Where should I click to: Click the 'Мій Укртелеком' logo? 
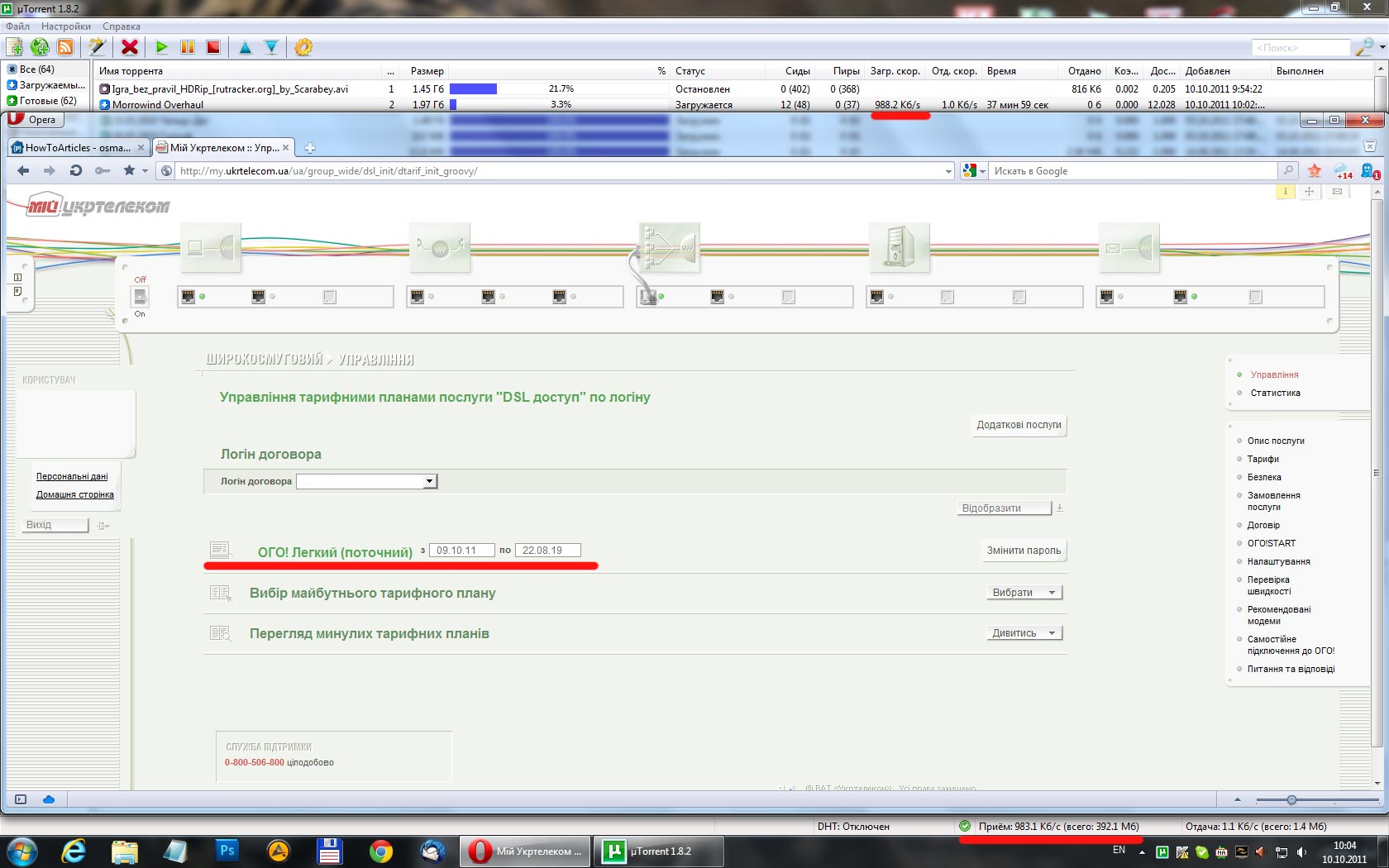pos(98,206)
